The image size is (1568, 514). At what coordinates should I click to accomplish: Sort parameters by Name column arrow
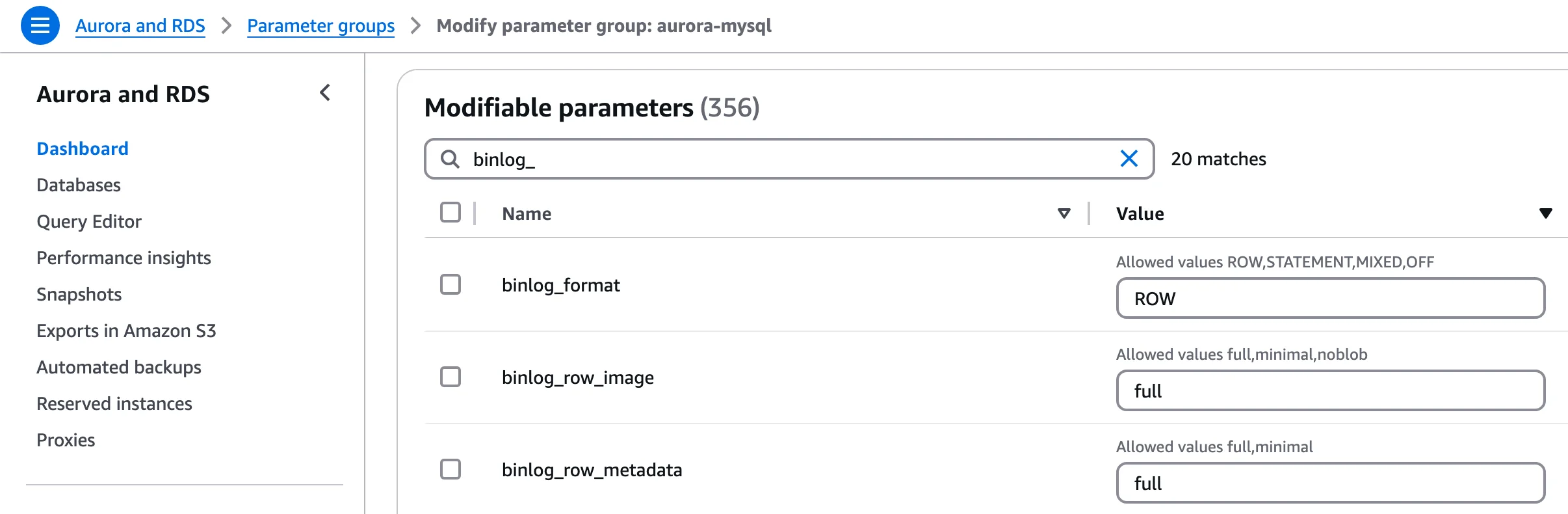pyautogui.click(x=1064, y=213)
